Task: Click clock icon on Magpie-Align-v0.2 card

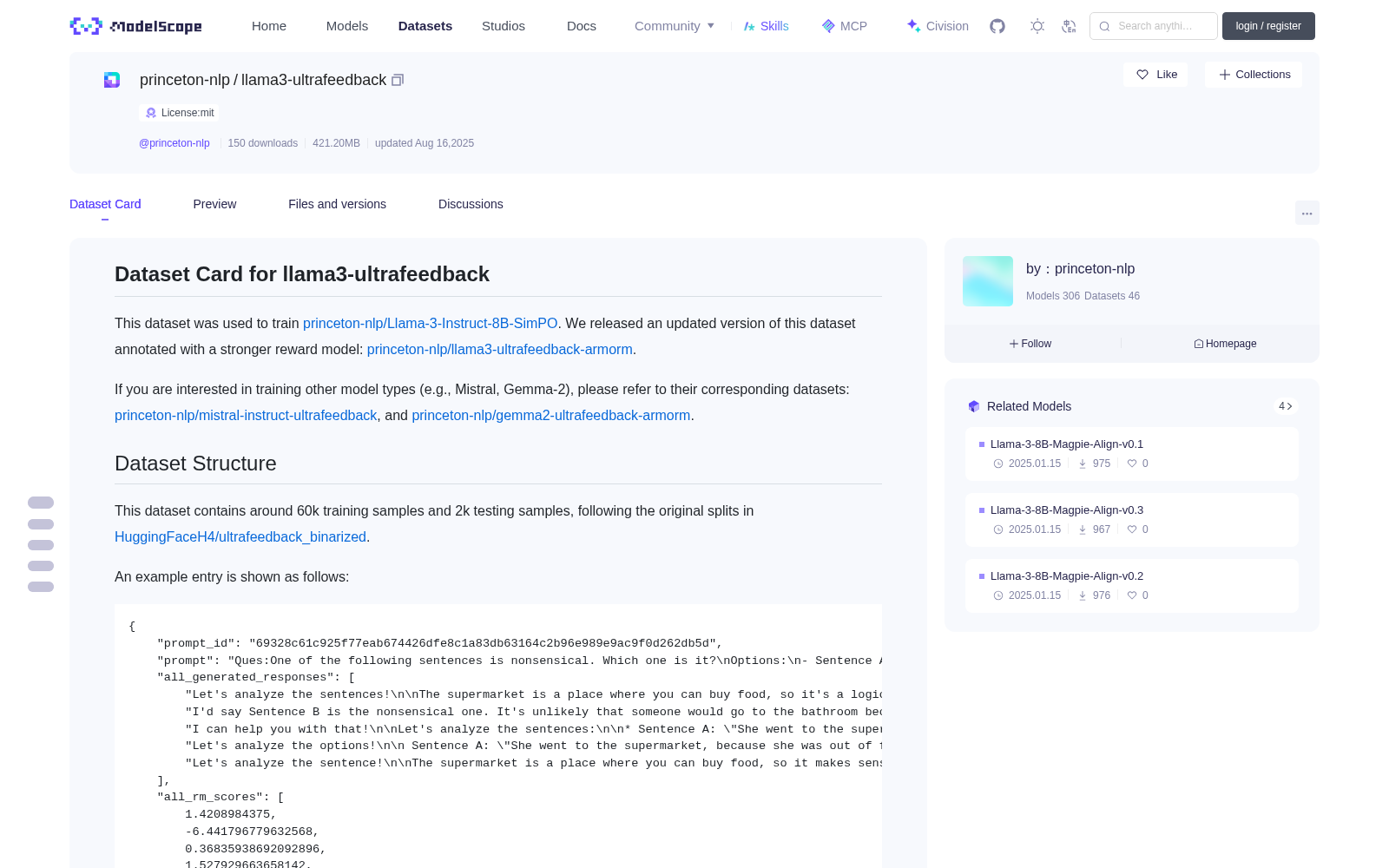Action: point(998,595)
